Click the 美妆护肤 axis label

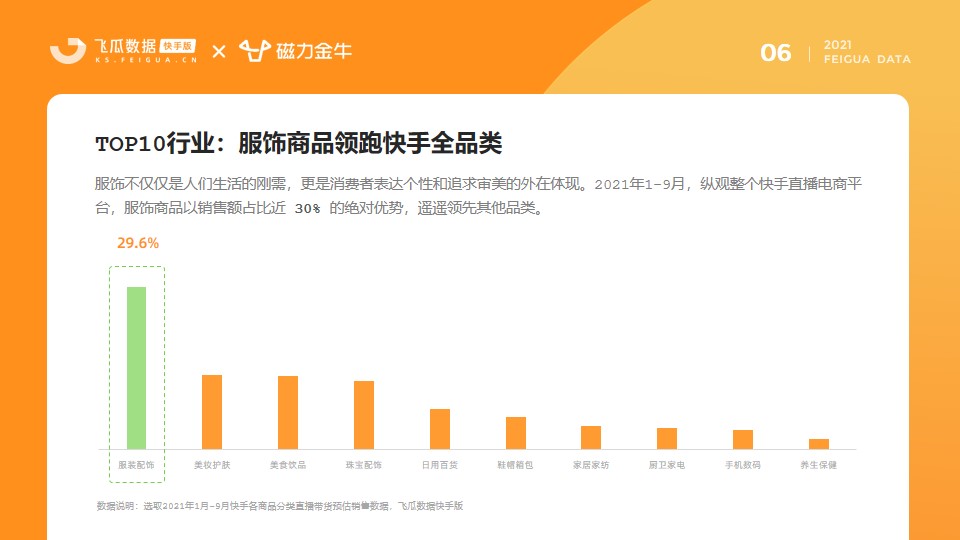coord(212,465)
